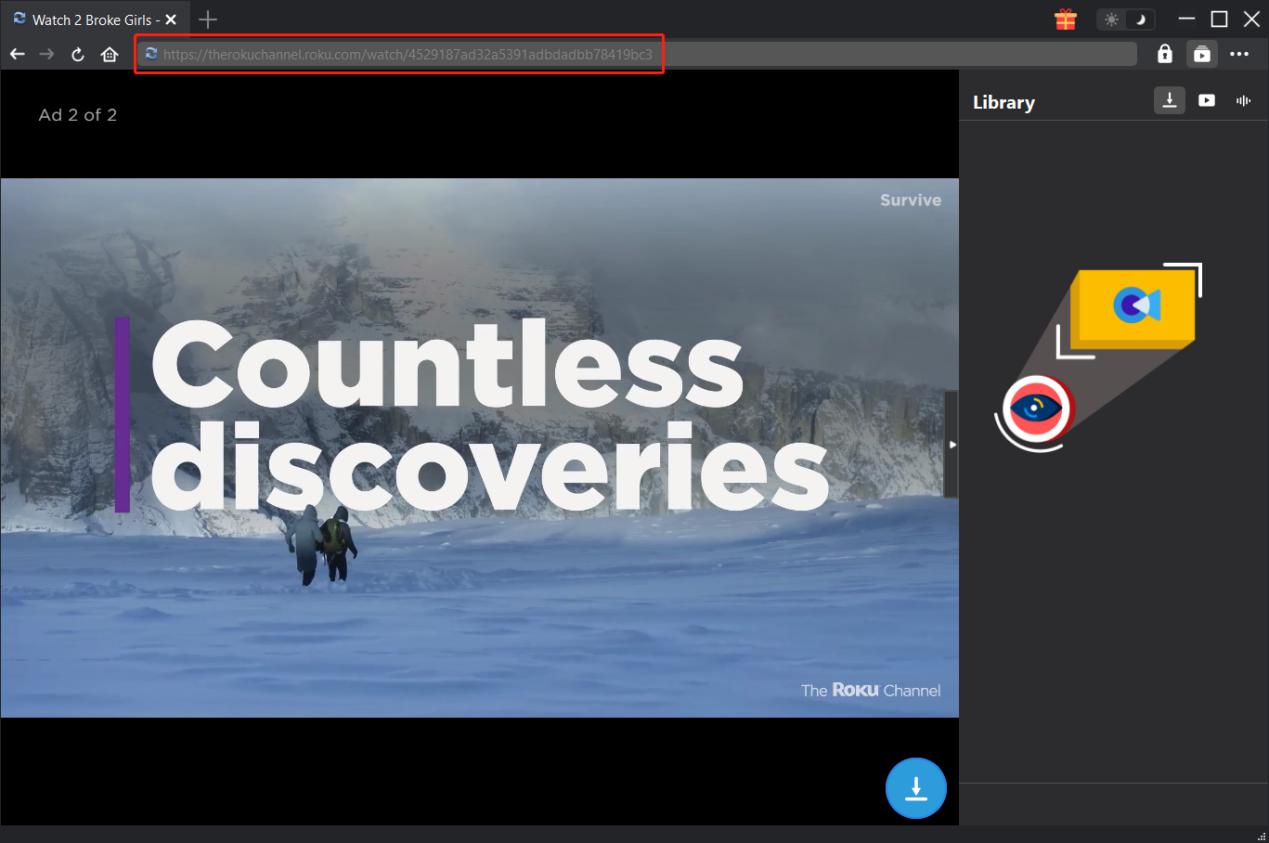
Task: Switch Library view to video downloads
Action: coord(1206,100)
